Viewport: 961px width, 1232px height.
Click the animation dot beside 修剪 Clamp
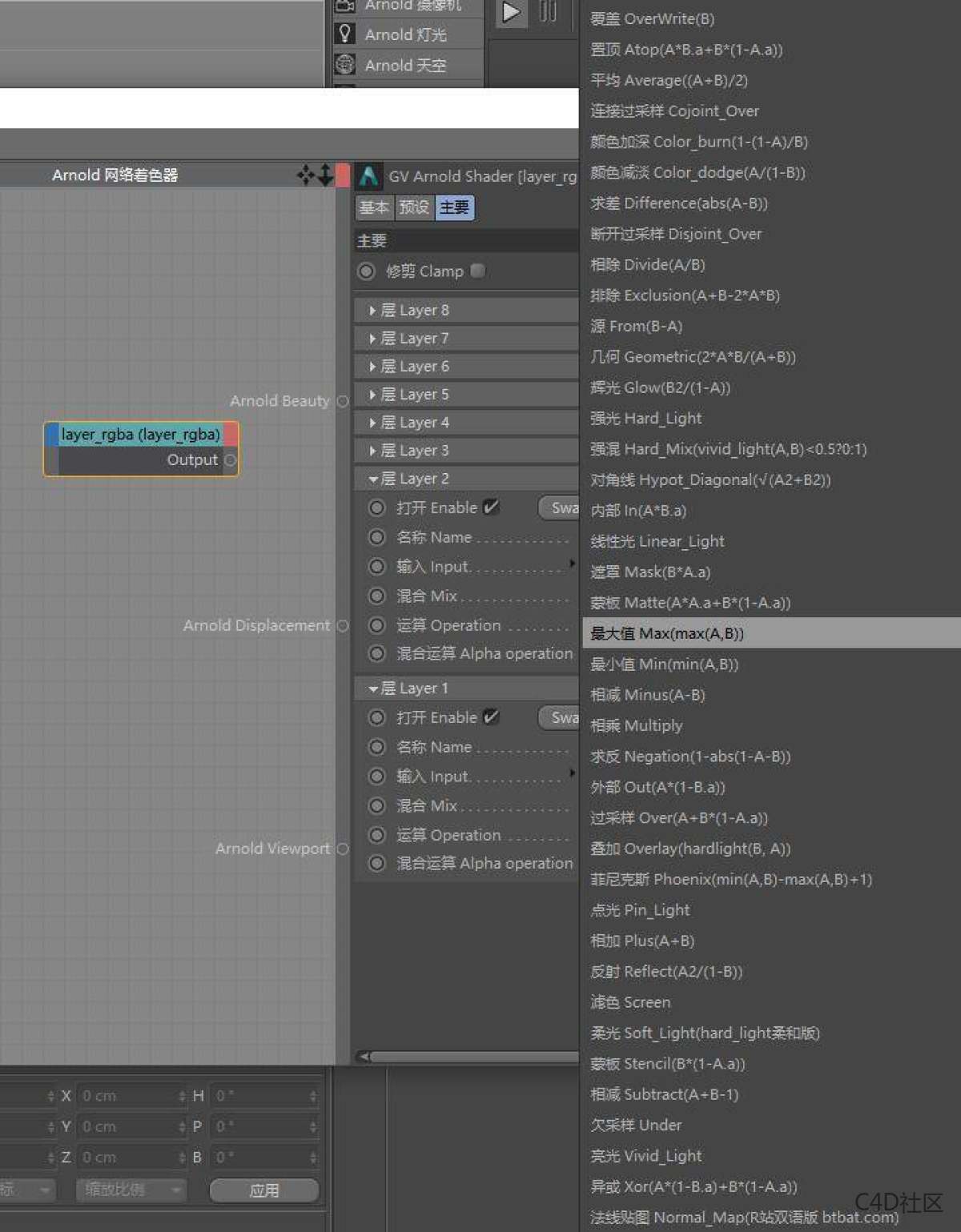[366, 271]
